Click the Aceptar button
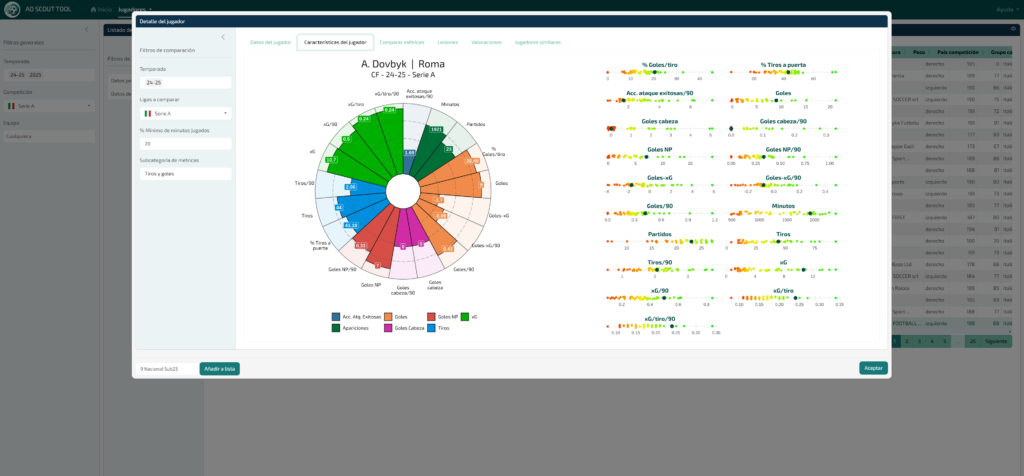 point(873,368)
